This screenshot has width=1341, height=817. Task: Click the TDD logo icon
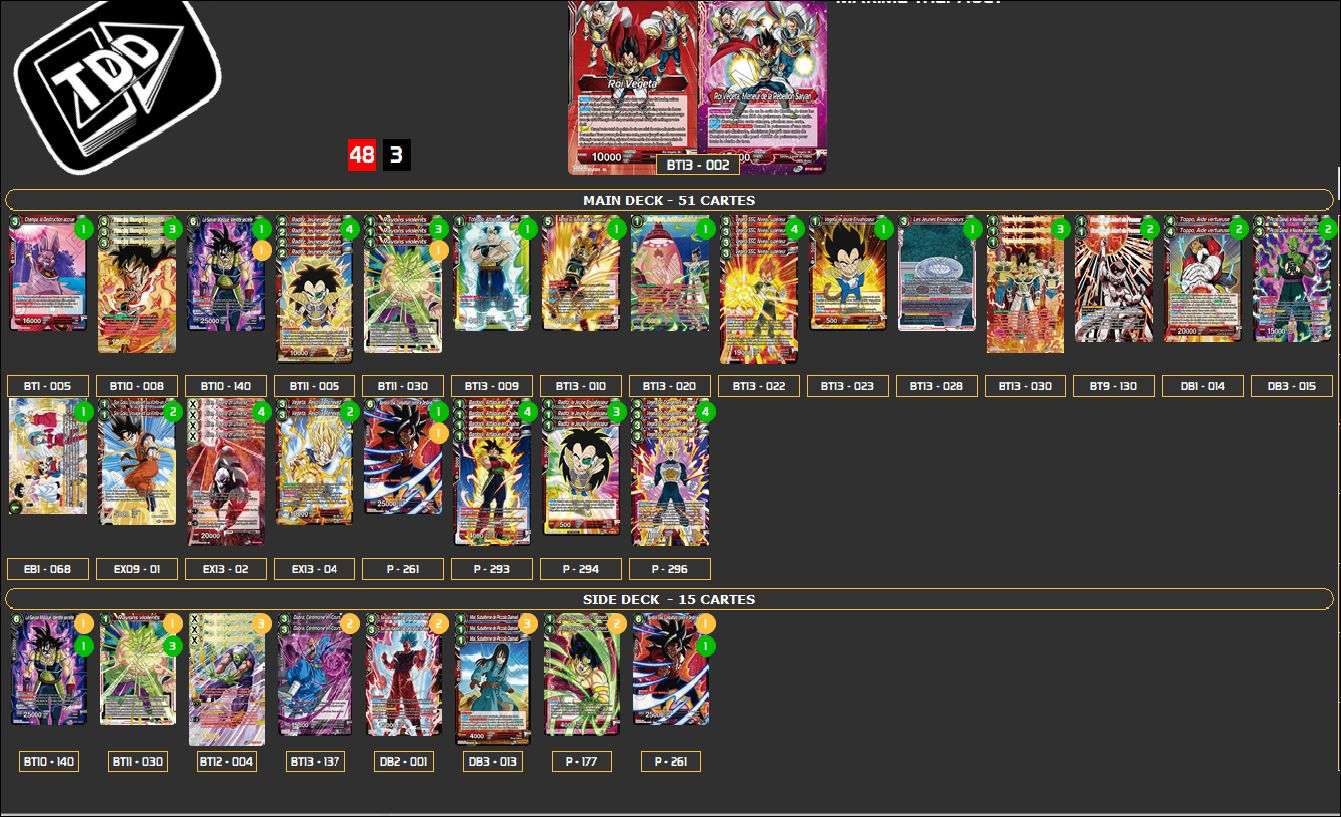(115, 75)
